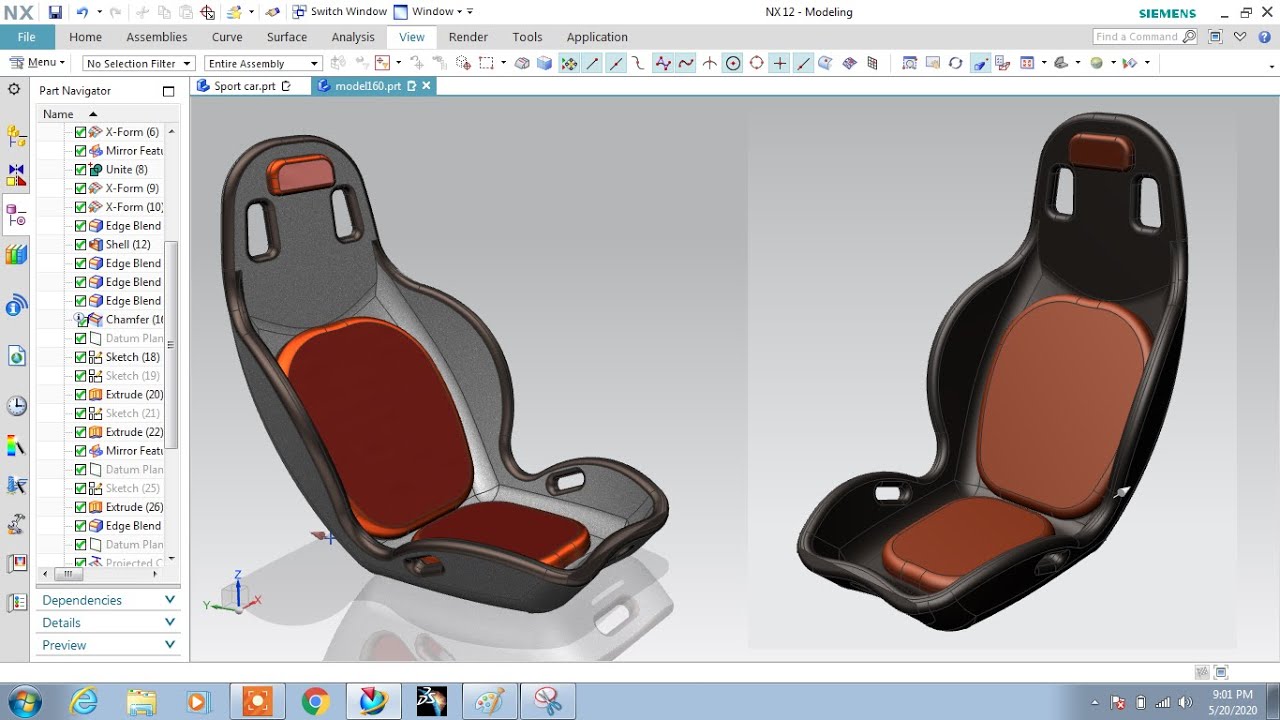Screen dimensions: 1280x720
Task: Open the Assembly Navigator sidebar tab
Action: 16,136
